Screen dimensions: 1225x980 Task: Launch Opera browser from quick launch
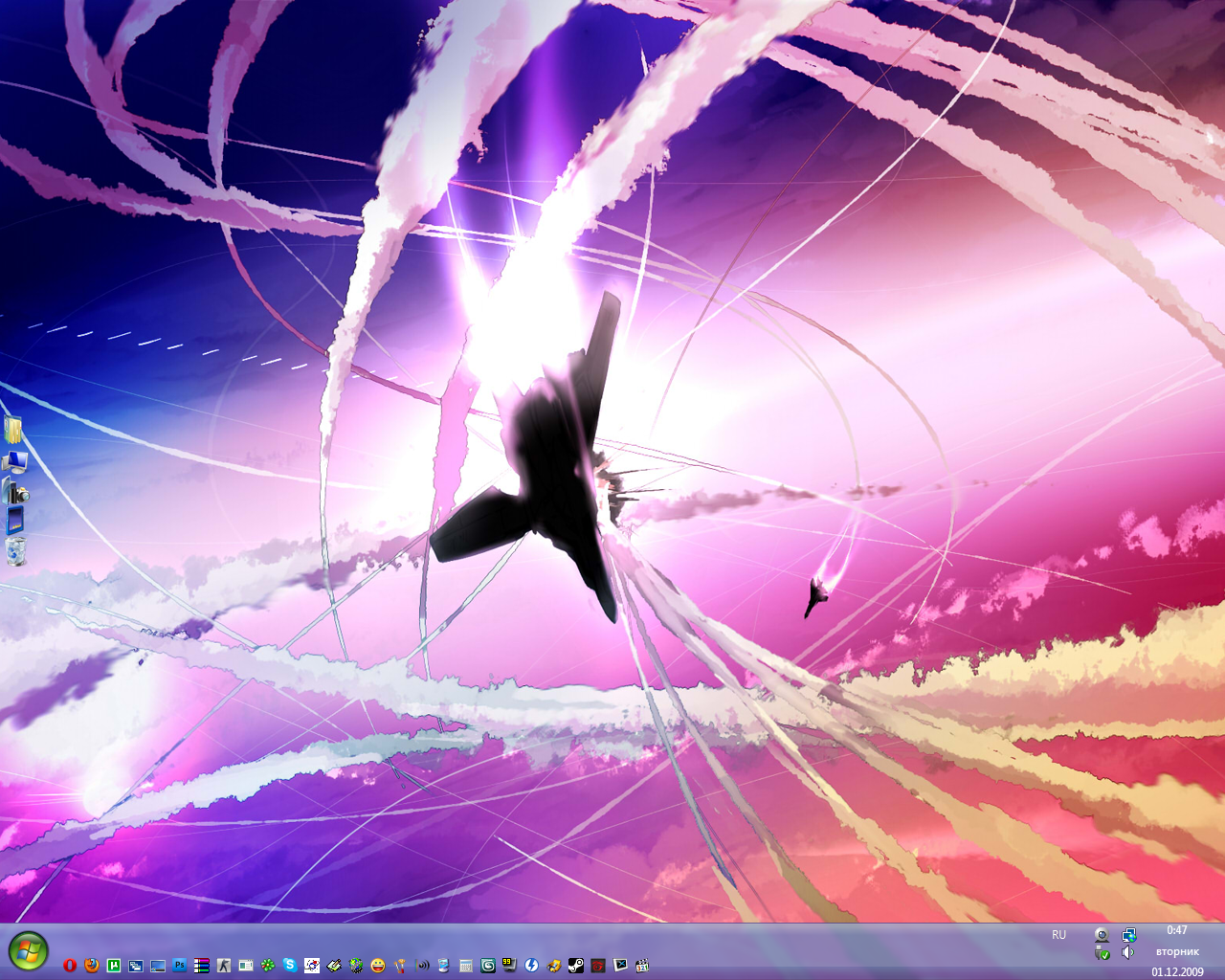pos(70,966)
